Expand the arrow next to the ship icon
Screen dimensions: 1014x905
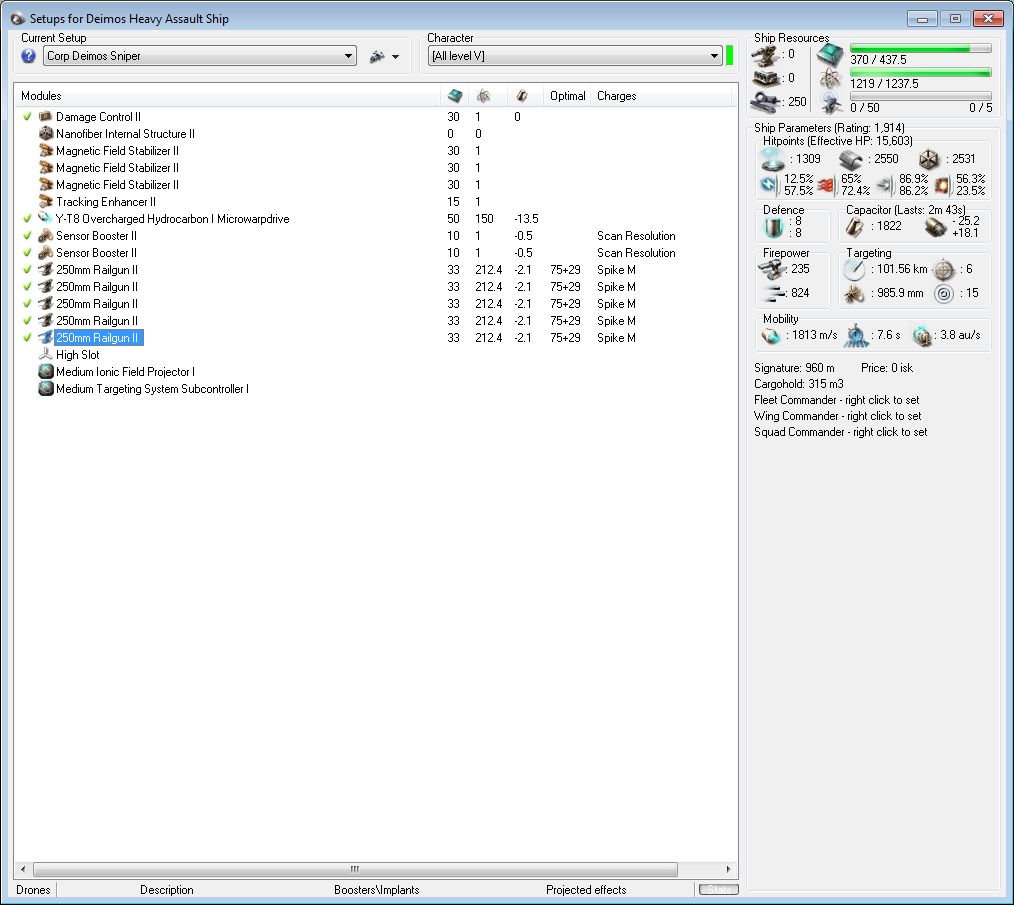coord(395,57)
